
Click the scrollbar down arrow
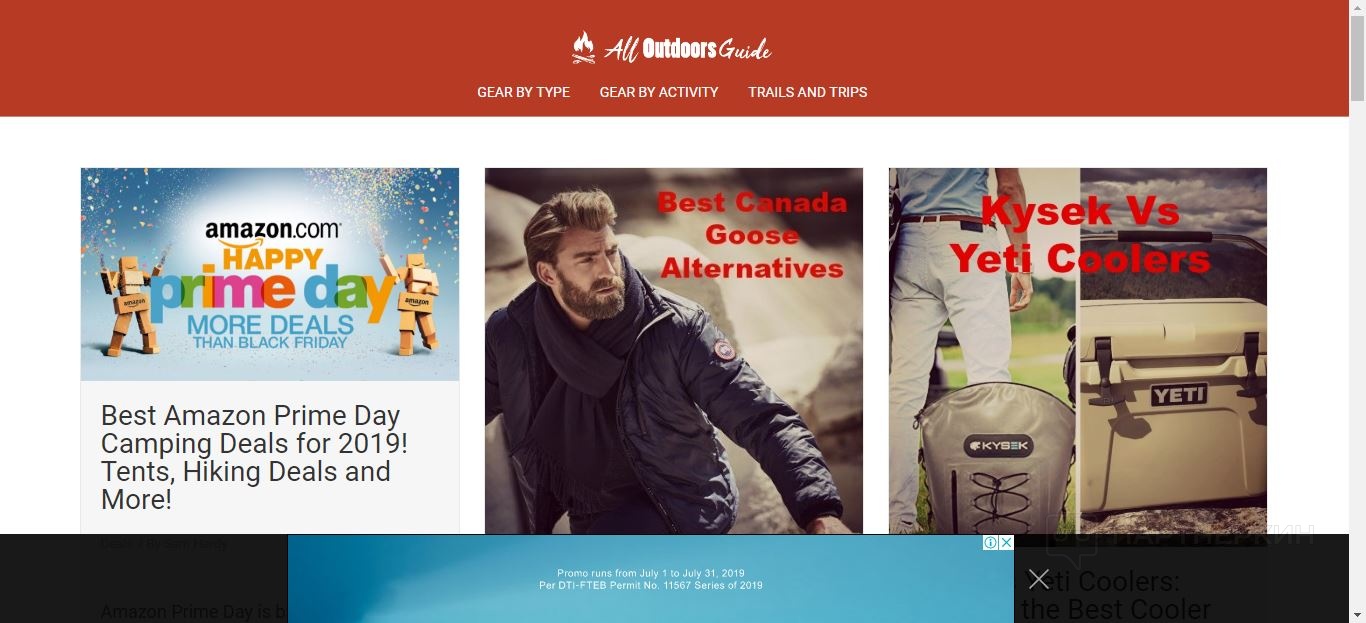point(1357,615)
